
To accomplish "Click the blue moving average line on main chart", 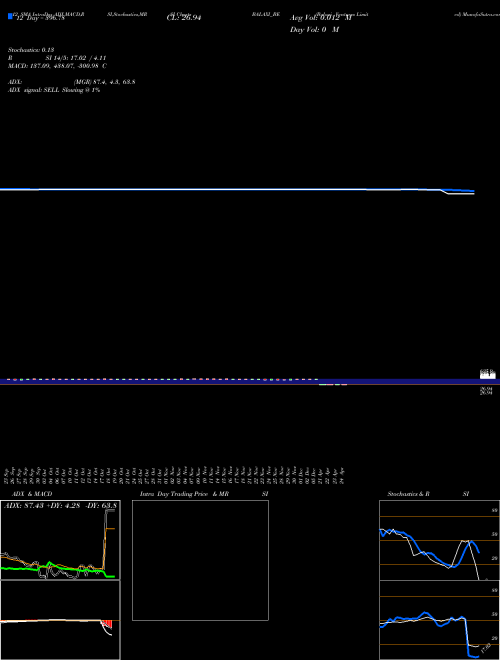I will point(237,189).
